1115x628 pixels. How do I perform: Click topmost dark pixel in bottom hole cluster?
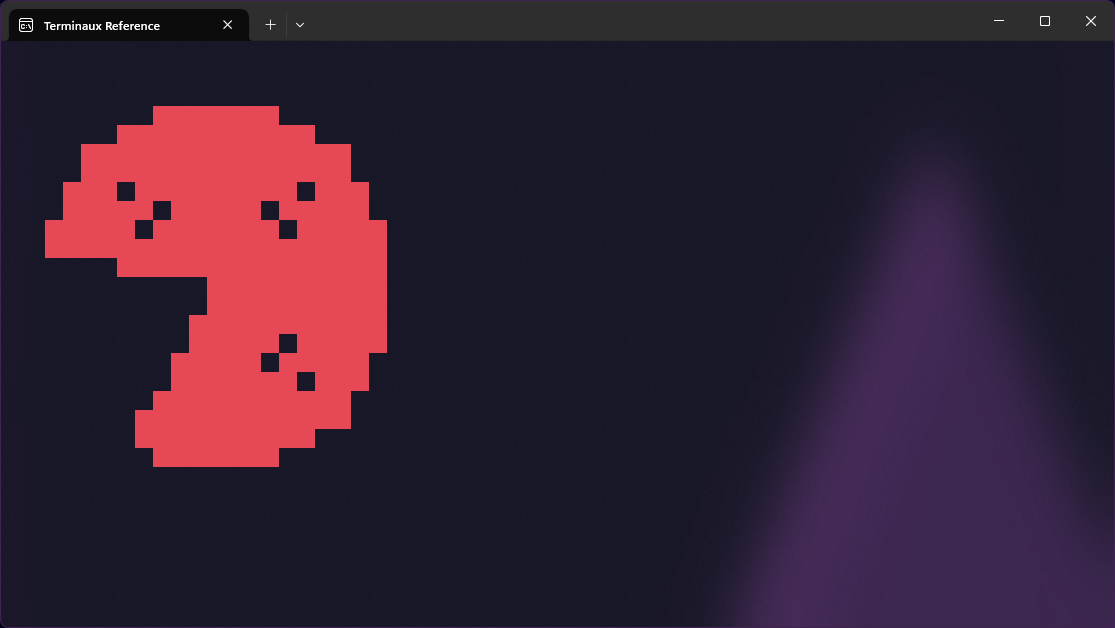(288, 343)
